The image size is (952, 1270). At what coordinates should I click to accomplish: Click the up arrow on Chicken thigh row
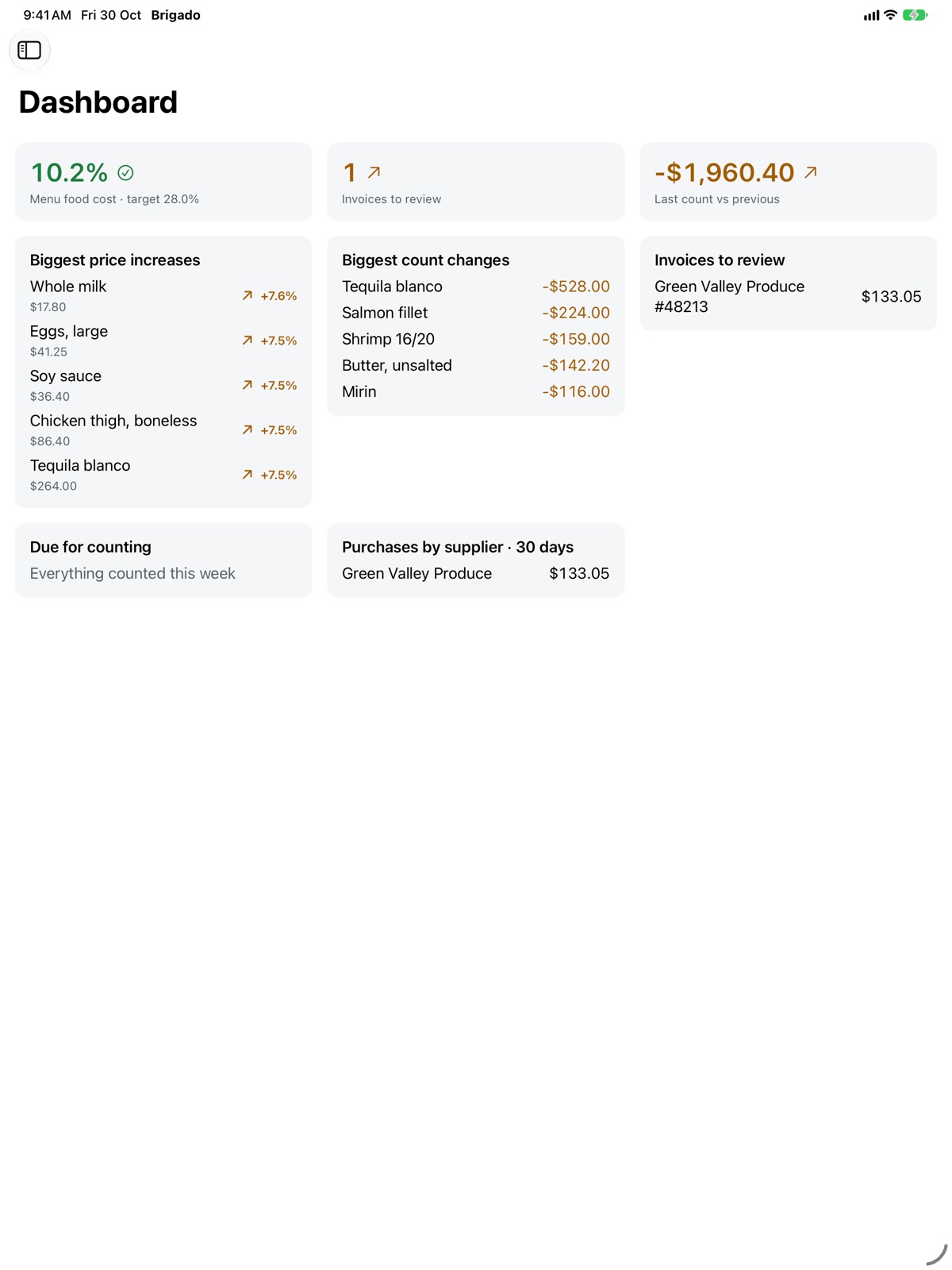tap(248, 429)
